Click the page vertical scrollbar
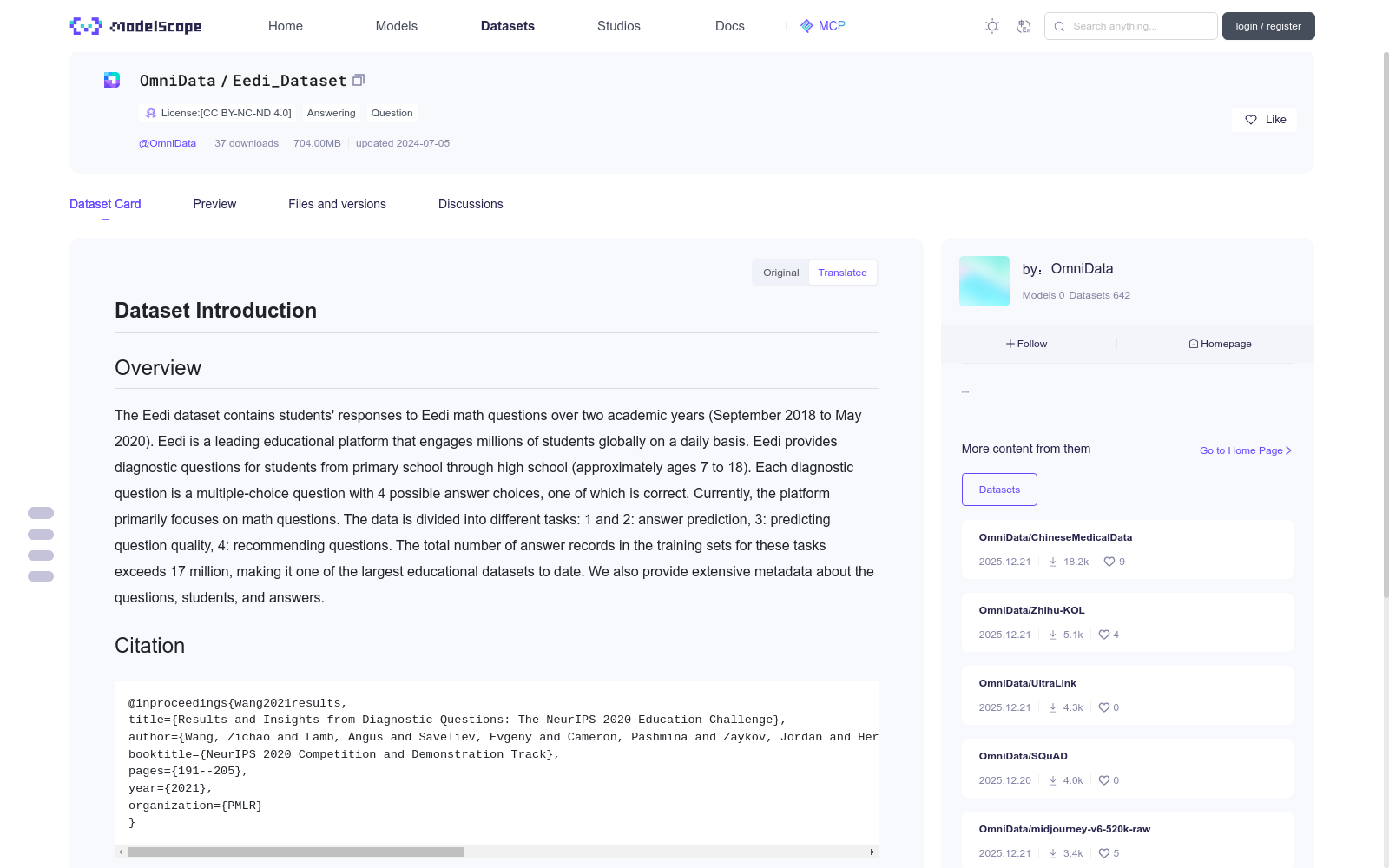 pos(1386,325)
